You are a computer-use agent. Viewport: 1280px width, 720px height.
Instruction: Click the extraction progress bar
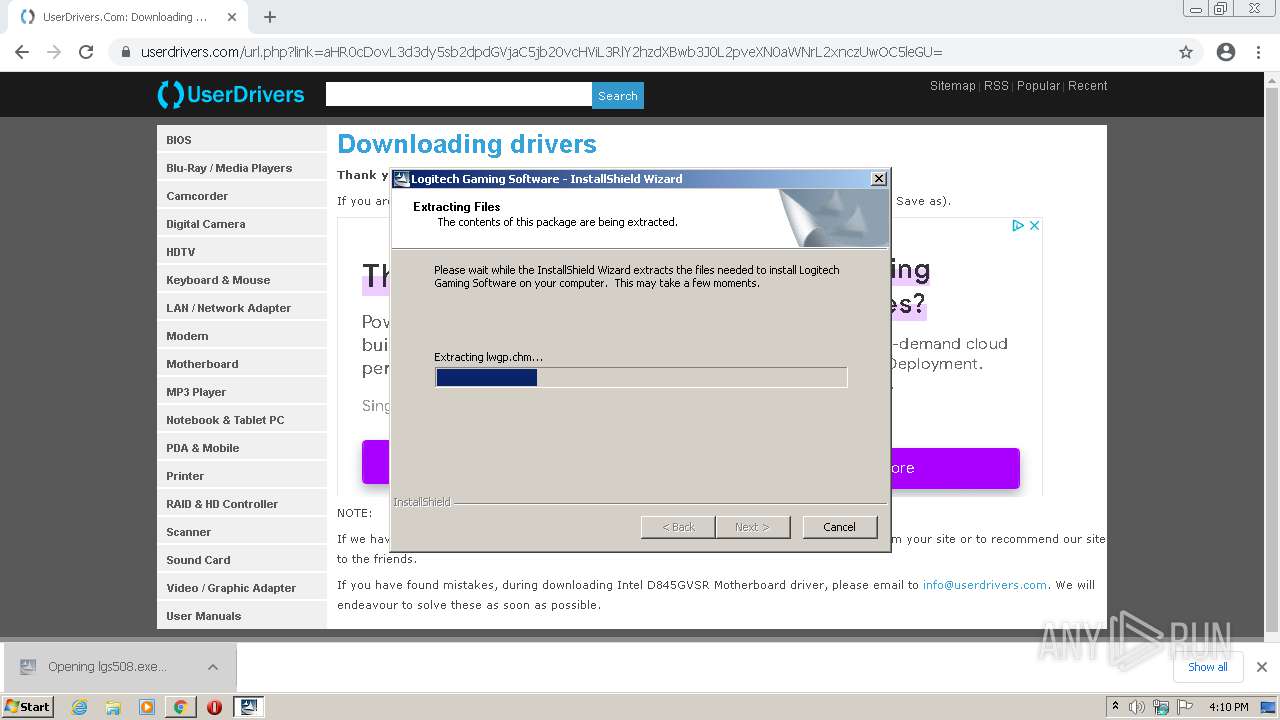tap(641, 377)
